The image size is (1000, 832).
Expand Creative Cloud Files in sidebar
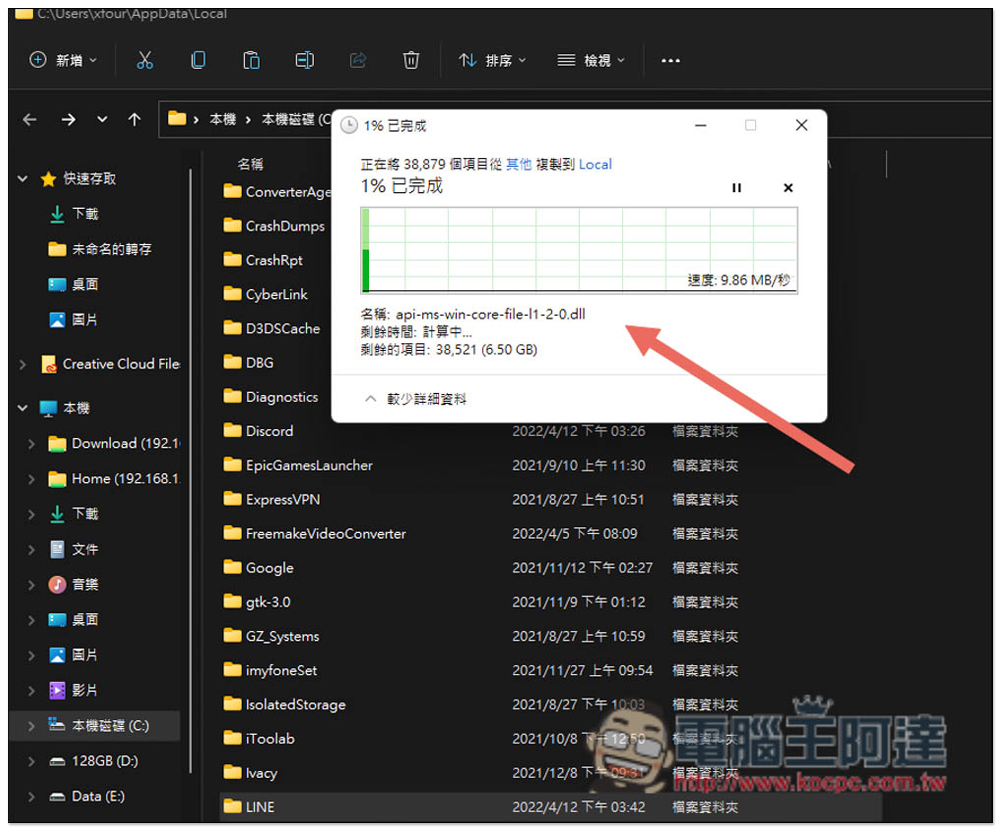[x=23, y=365]
